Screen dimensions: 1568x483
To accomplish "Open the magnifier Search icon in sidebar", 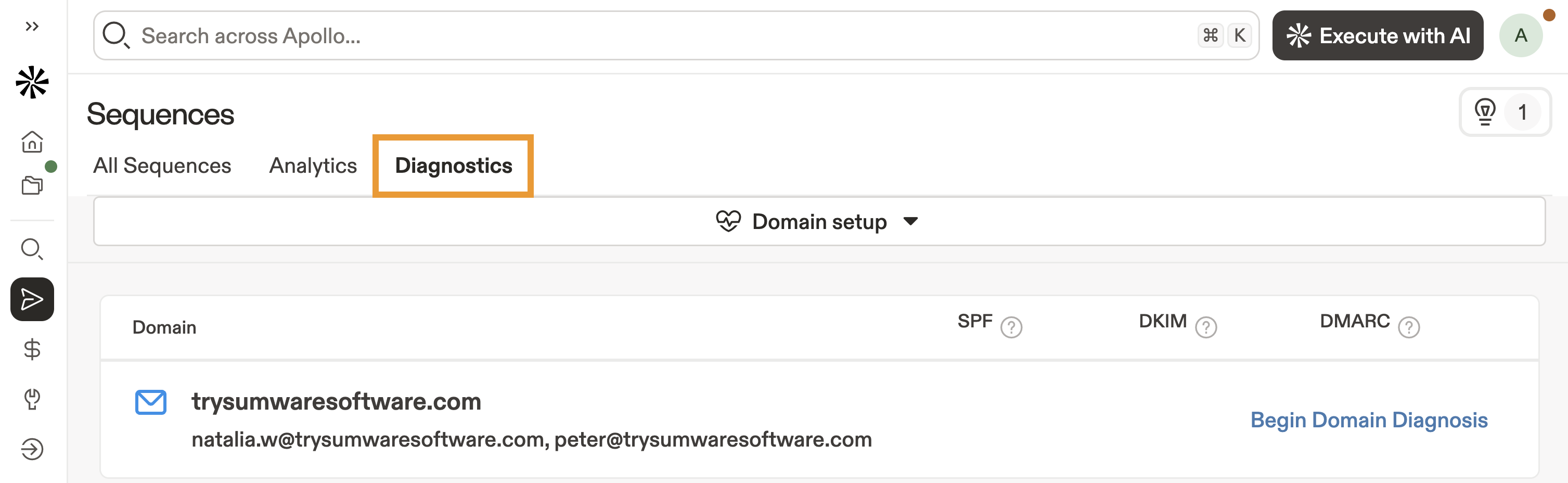I will [32, 249].
